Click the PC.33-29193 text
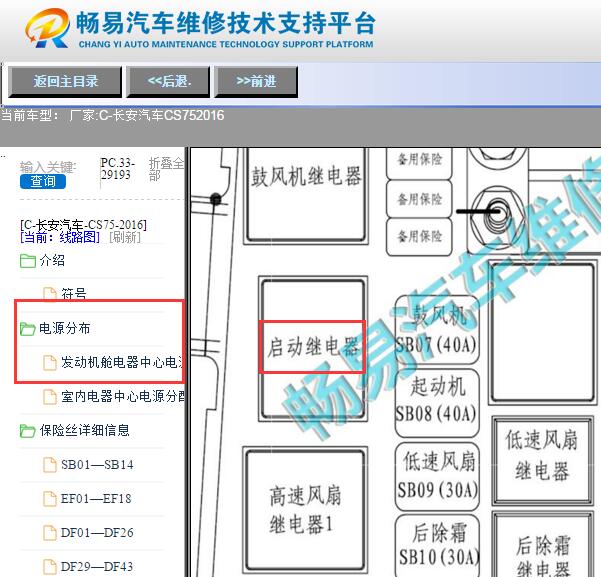Viewport: 601px width, 577px height. click(x=117, y=169)
